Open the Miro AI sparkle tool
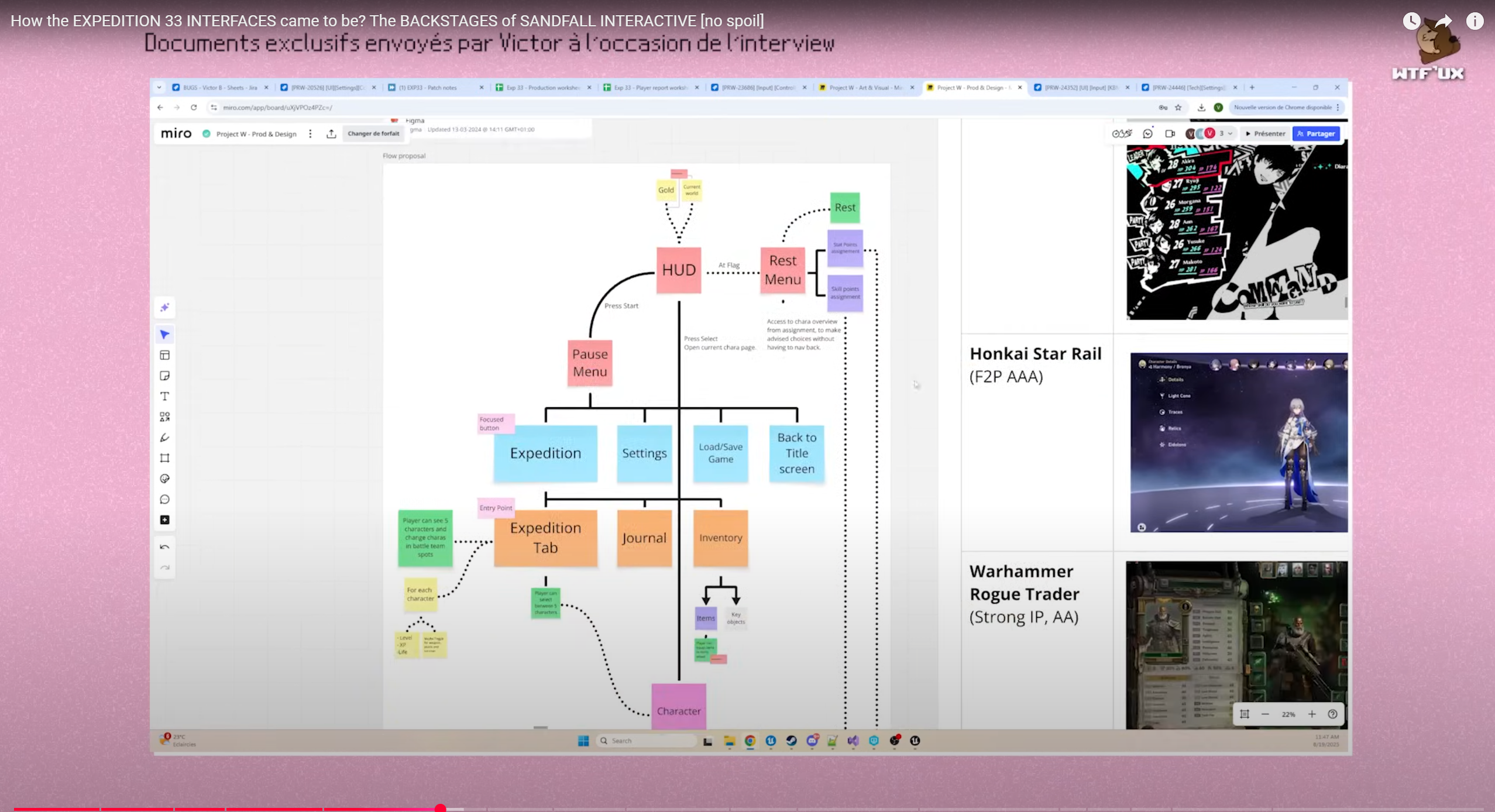Image resolution: width=1495 pixels, height=812 pixels. coord(165,307)
